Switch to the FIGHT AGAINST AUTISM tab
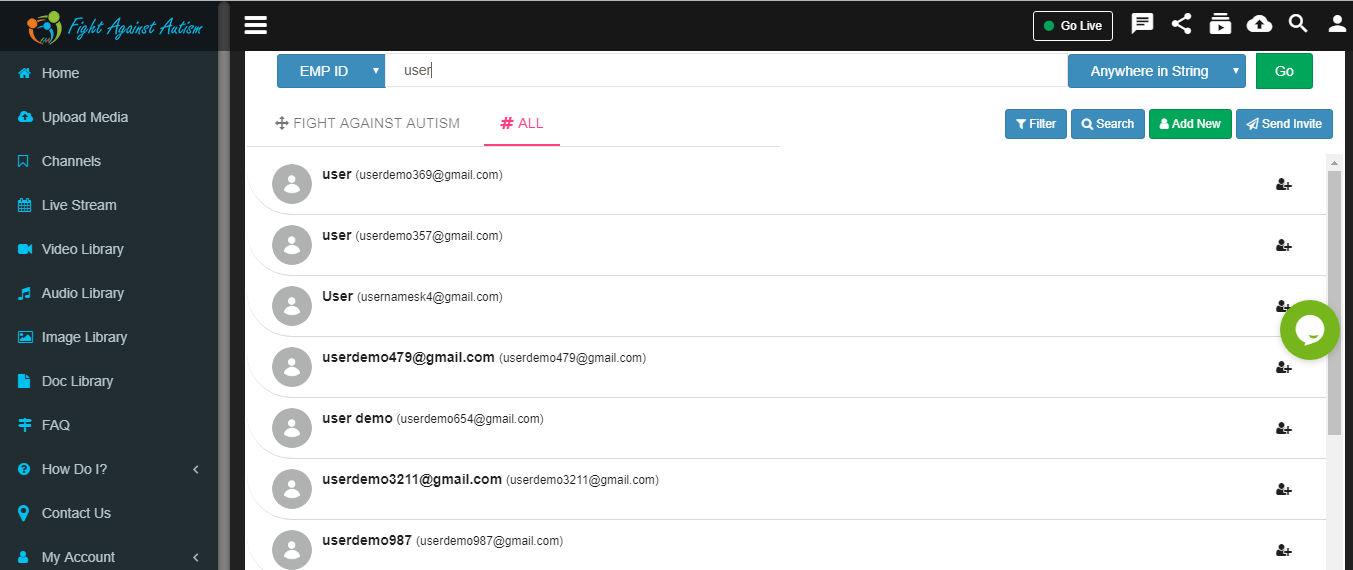This screenshot has width=1353, height=570. point(367,123)
